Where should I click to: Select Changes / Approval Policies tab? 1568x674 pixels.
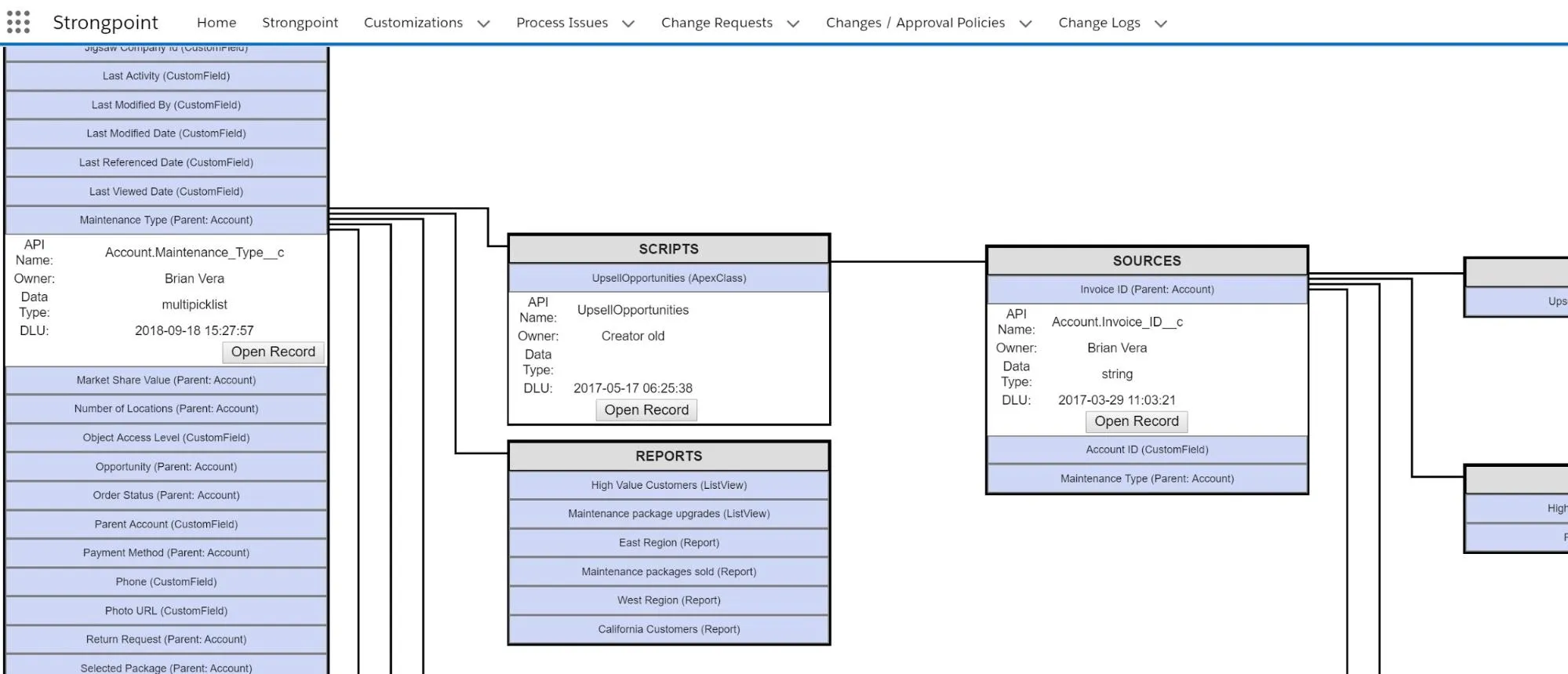[x=915, y=23]
